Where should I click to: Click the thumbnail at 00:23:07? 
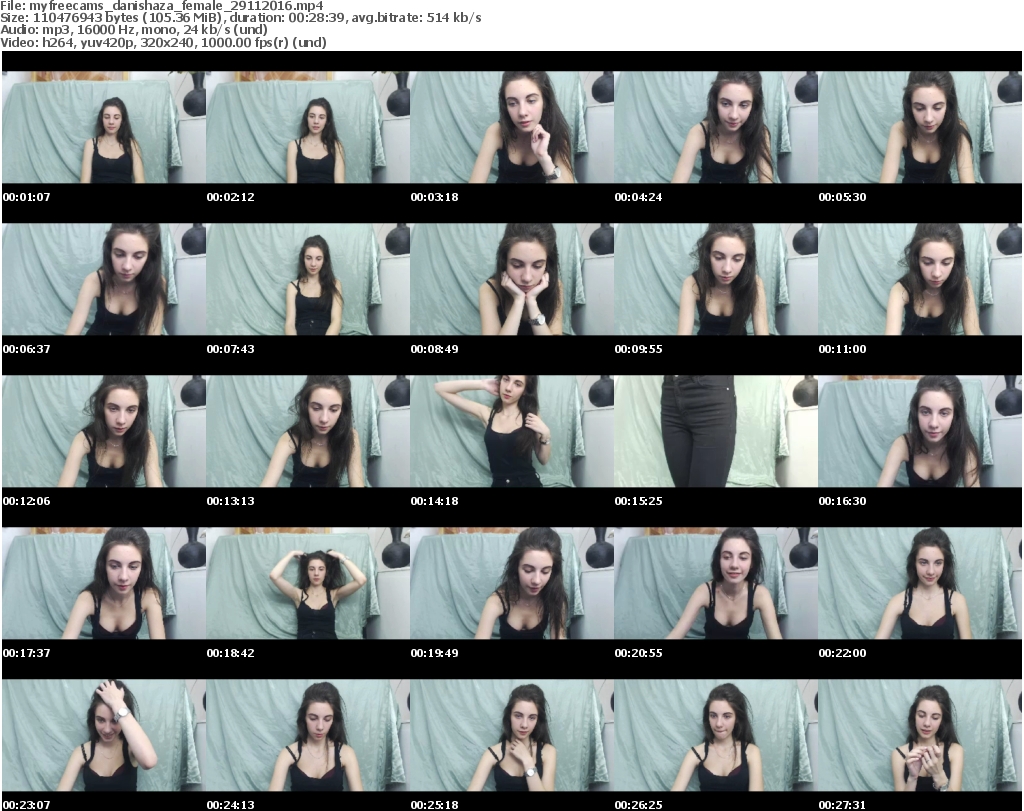coord(103,735)
